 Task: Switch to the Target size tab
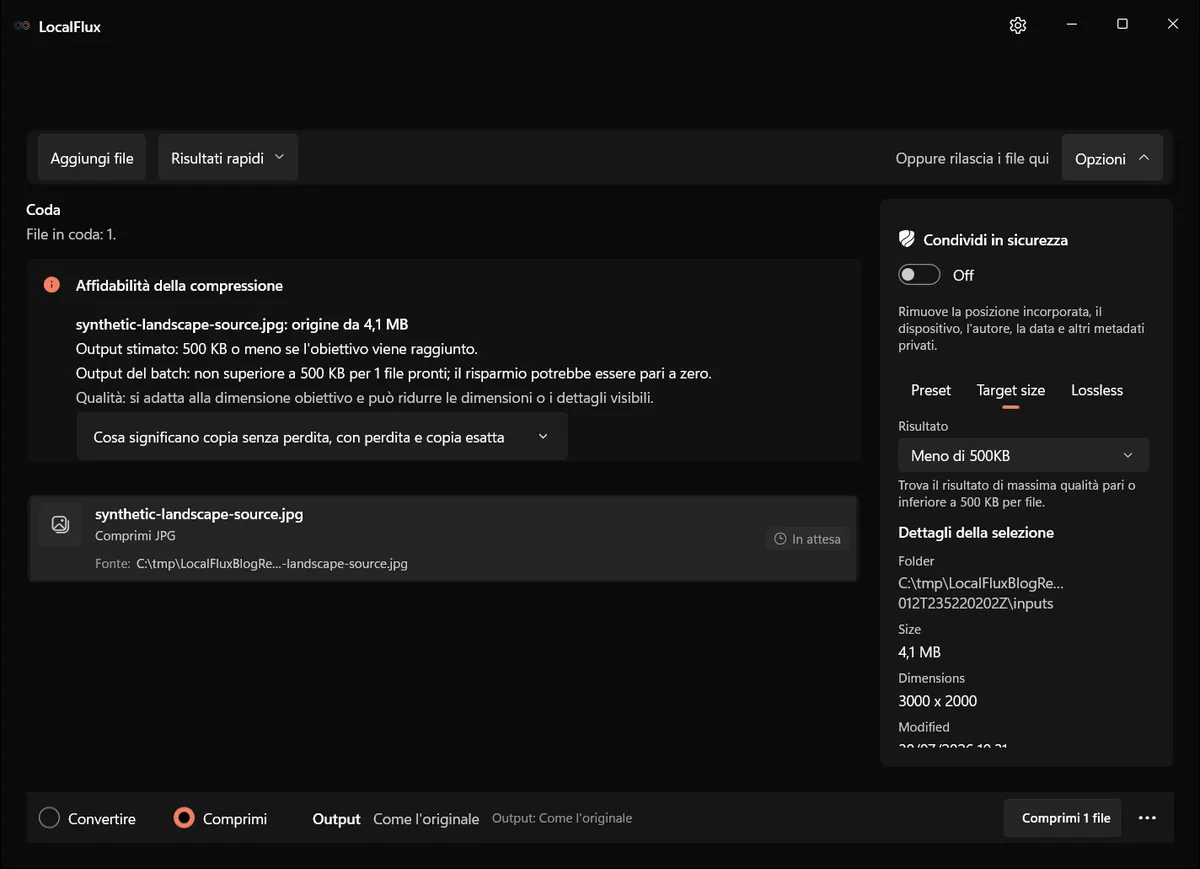click(1011, 390)
